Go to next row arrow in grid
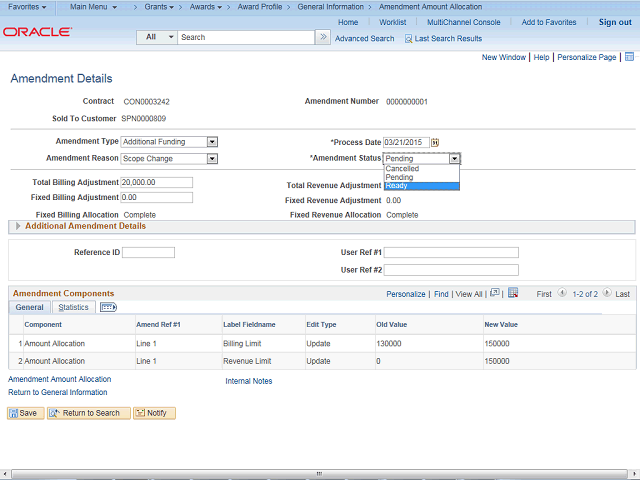 608,294
